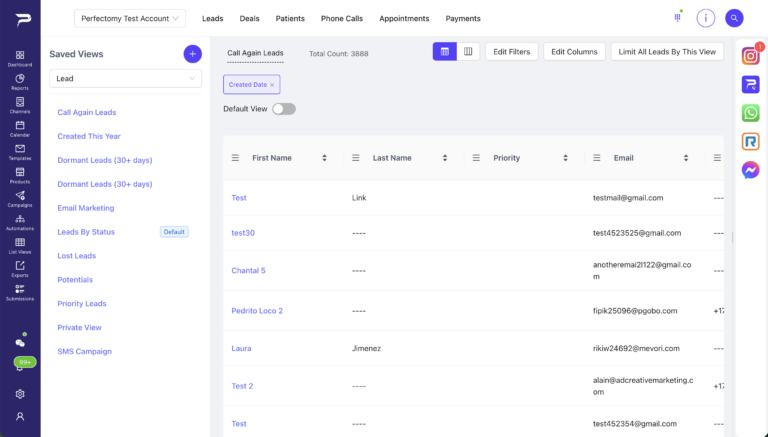The height and width of the screenshot is (437, 768).
Task: Go to Phone Calls menu
Action: [x=342, y=19]
